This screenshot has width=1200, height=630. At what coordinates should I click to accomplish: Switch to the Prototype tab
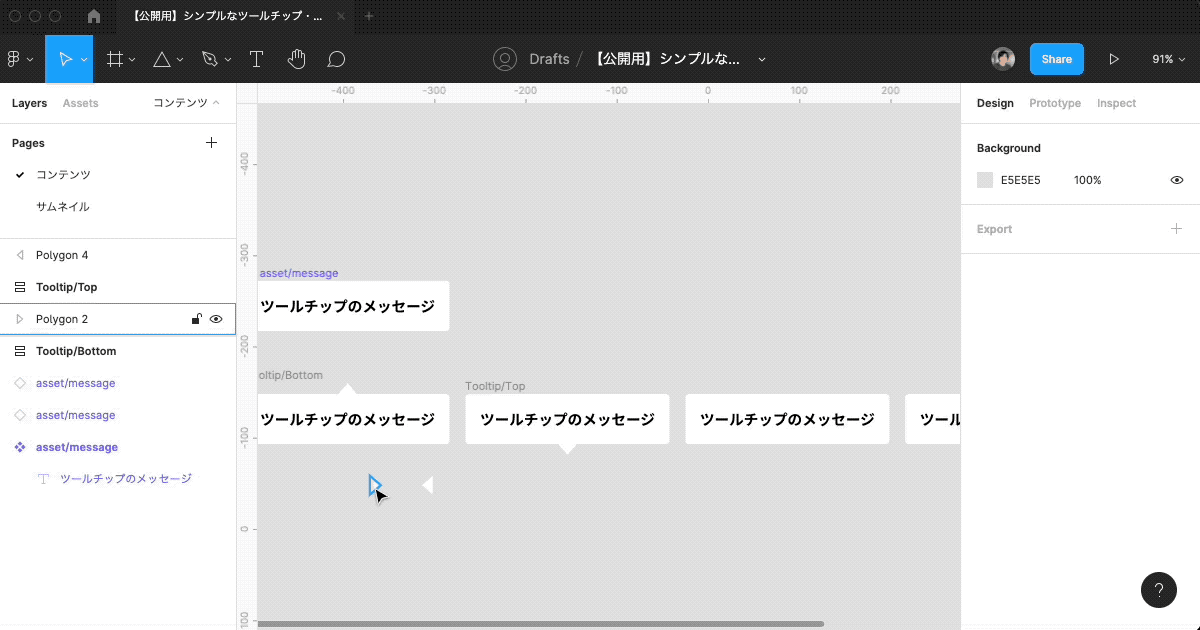coord(1054,102)
